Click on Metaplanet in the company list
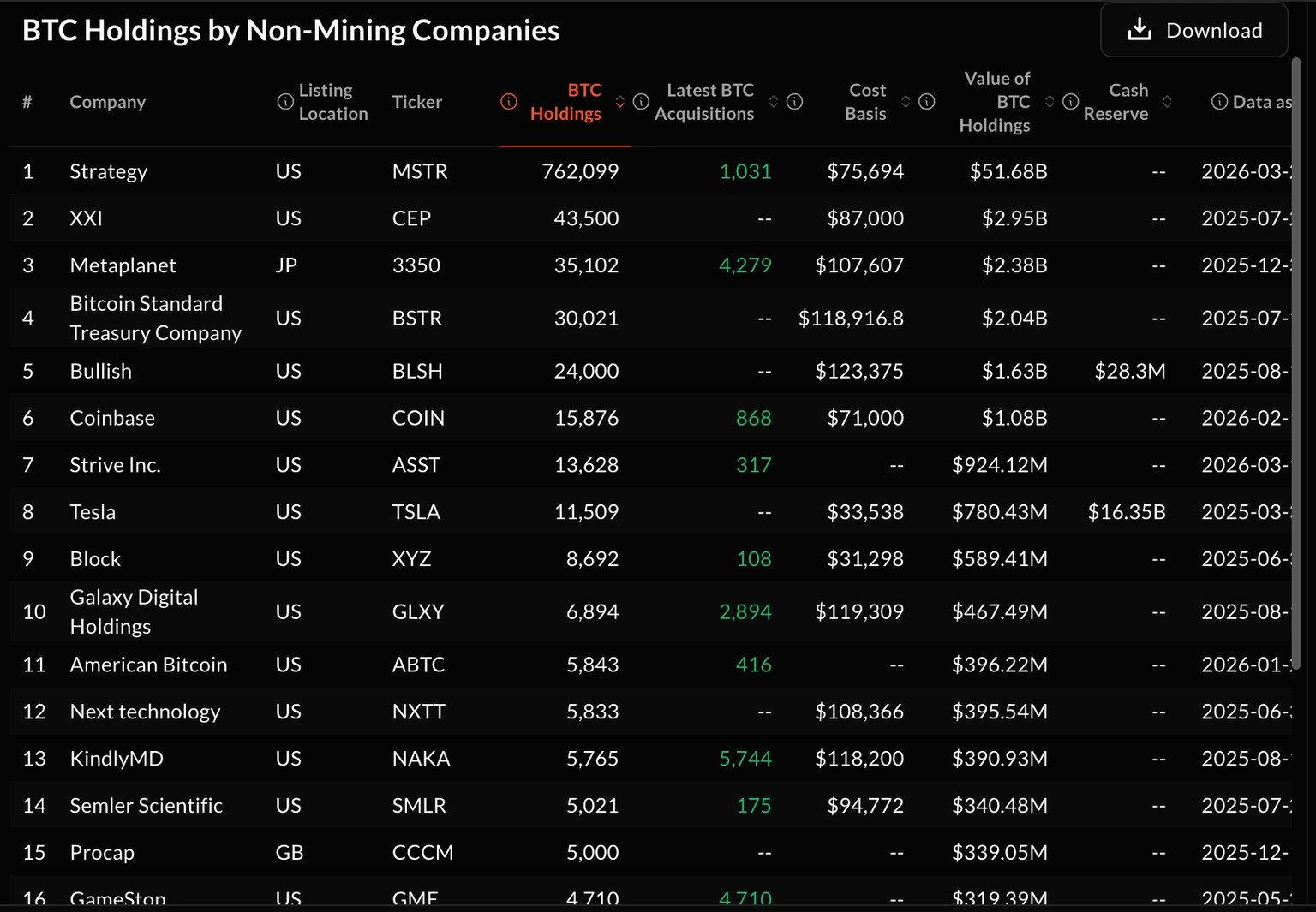The image size is (1316, 912). [123, 265]
